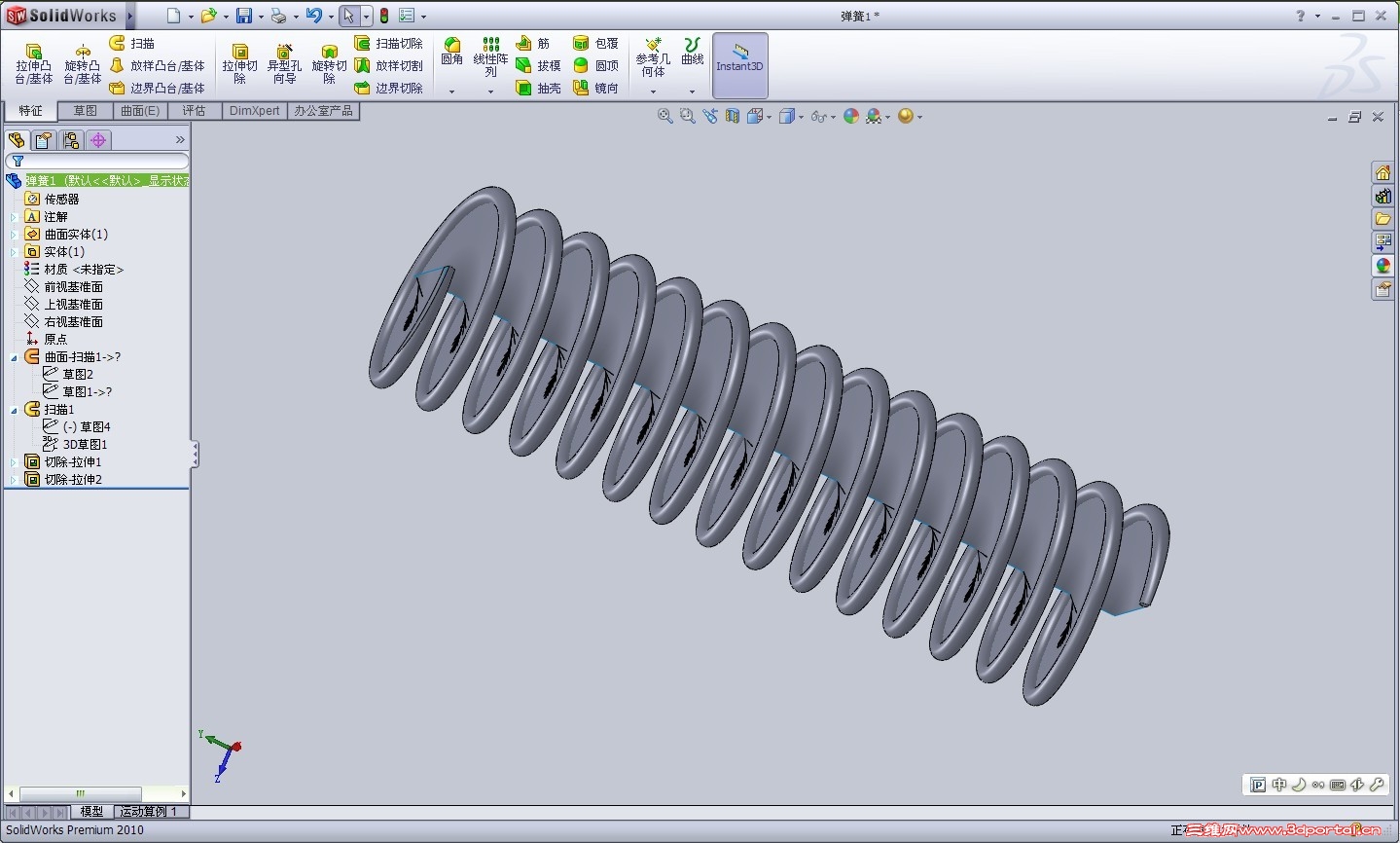Open the PropertyManager tab icon
The height and width of the screenshot is (843, 1400).
pos(44,140)
